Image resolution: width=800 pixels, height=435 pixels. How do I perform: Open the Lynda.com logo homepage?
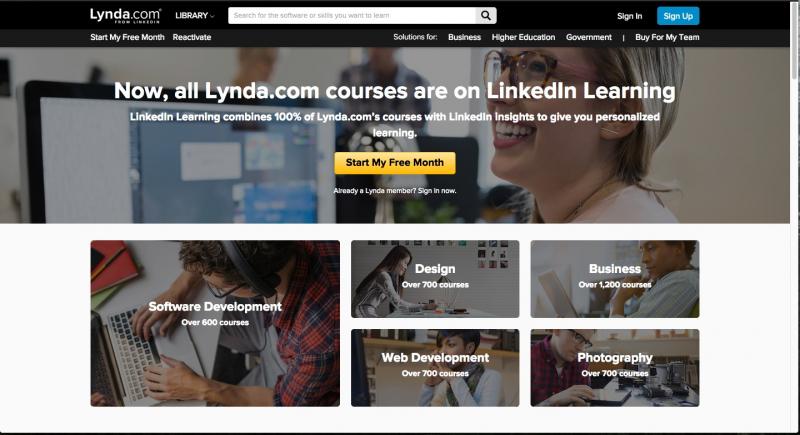pos(125,15)
